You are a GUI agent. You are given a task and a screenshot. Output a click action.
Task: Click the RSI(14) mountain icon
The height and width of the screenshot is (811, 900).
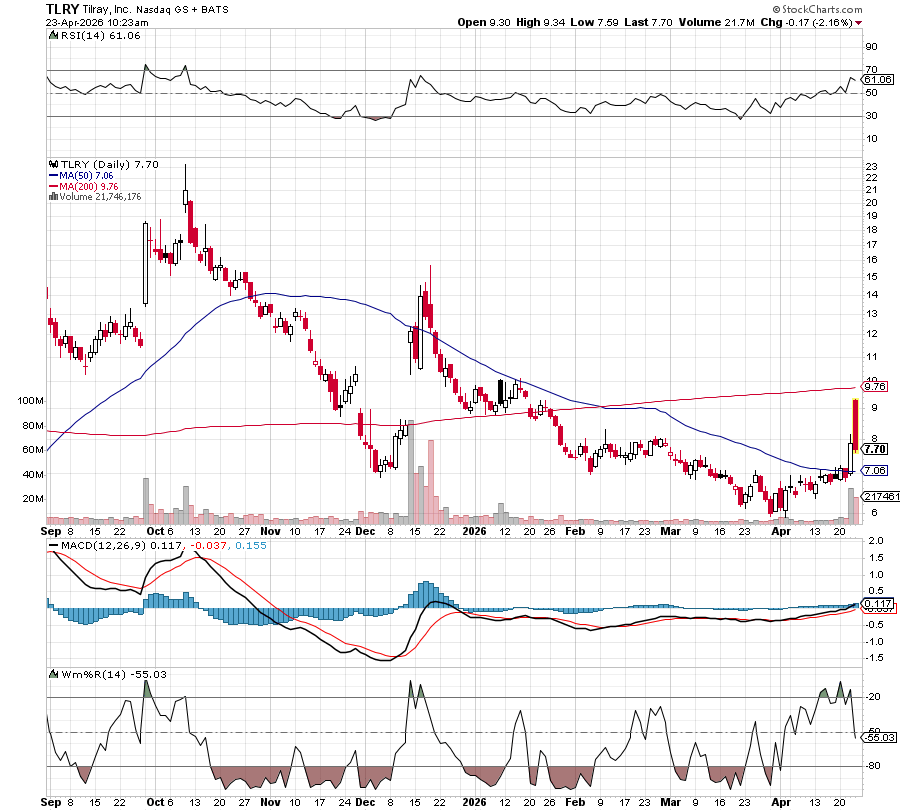[53, 35]
